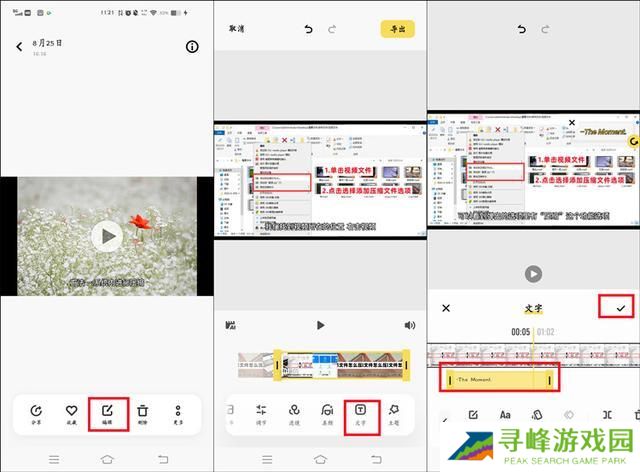Tap the 分享 (Share) icon
Viewport: 640px width, 472px height.
tap(35, 412)
